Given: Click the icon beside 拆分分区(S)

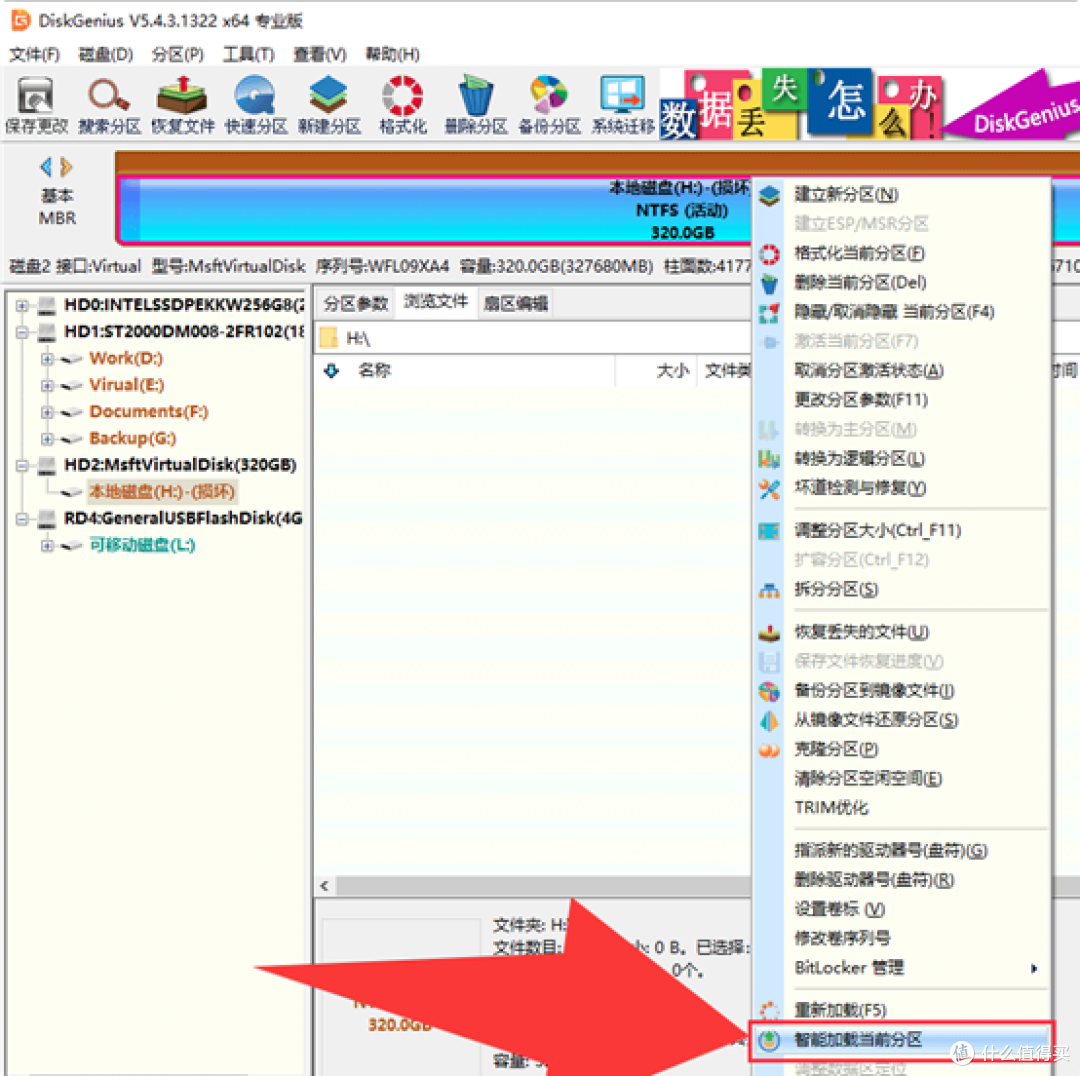Looking at the screenshot, I should [769, 590].
